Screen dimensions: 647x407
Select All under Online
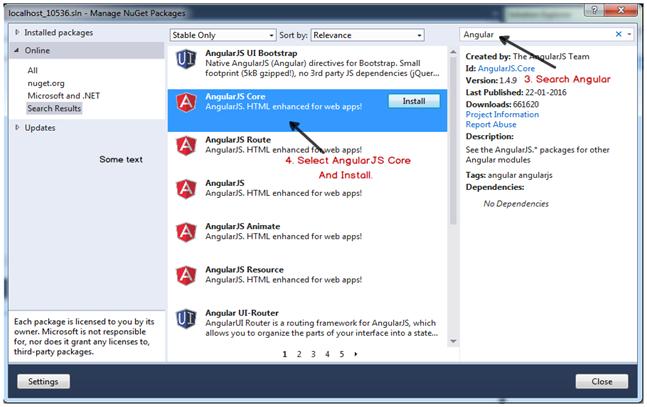click(x=33, y=71)
